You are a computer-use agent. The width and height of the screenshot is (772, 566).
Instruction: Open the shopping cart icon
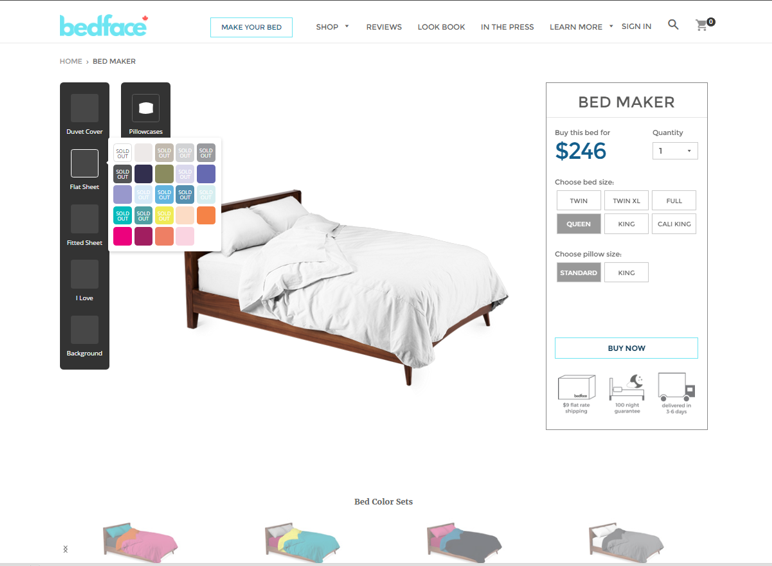tap(705, 25)
